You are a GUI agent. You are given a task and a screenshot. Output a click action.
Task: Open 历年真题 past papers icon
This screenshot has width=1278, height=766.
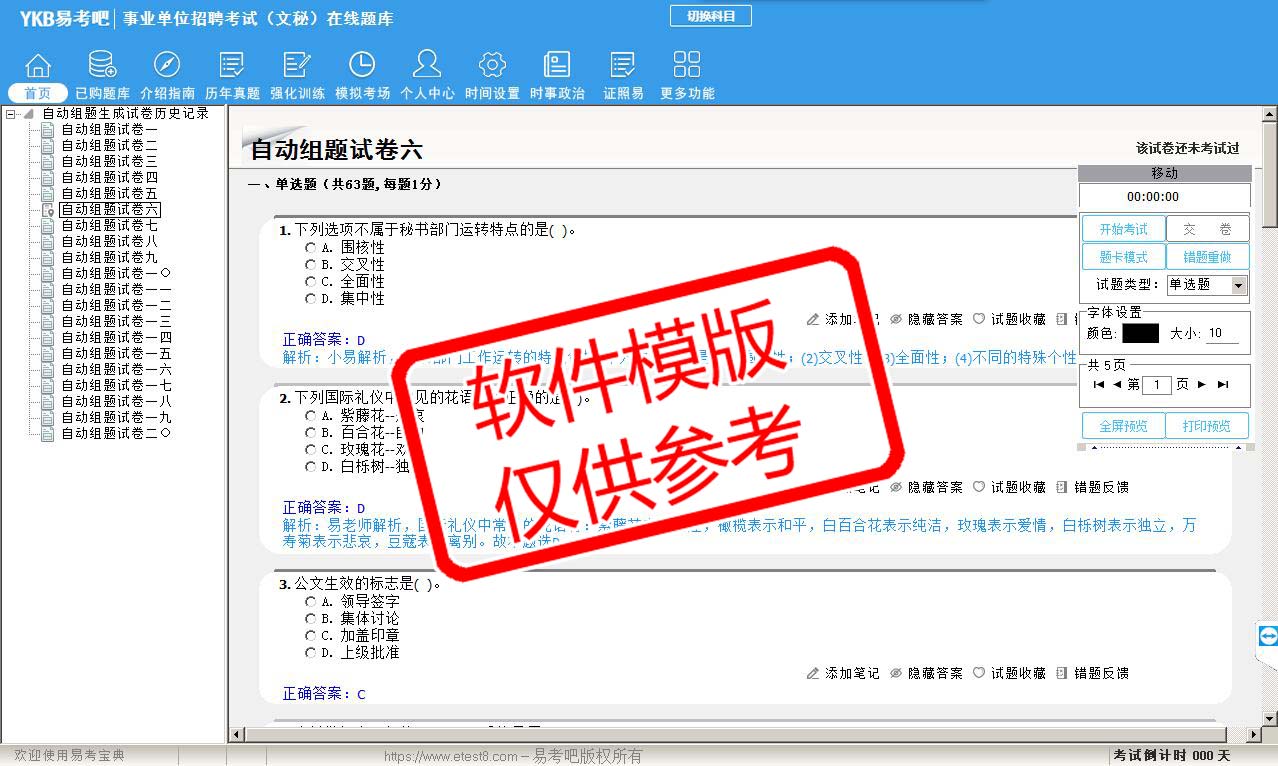[232, 66]
